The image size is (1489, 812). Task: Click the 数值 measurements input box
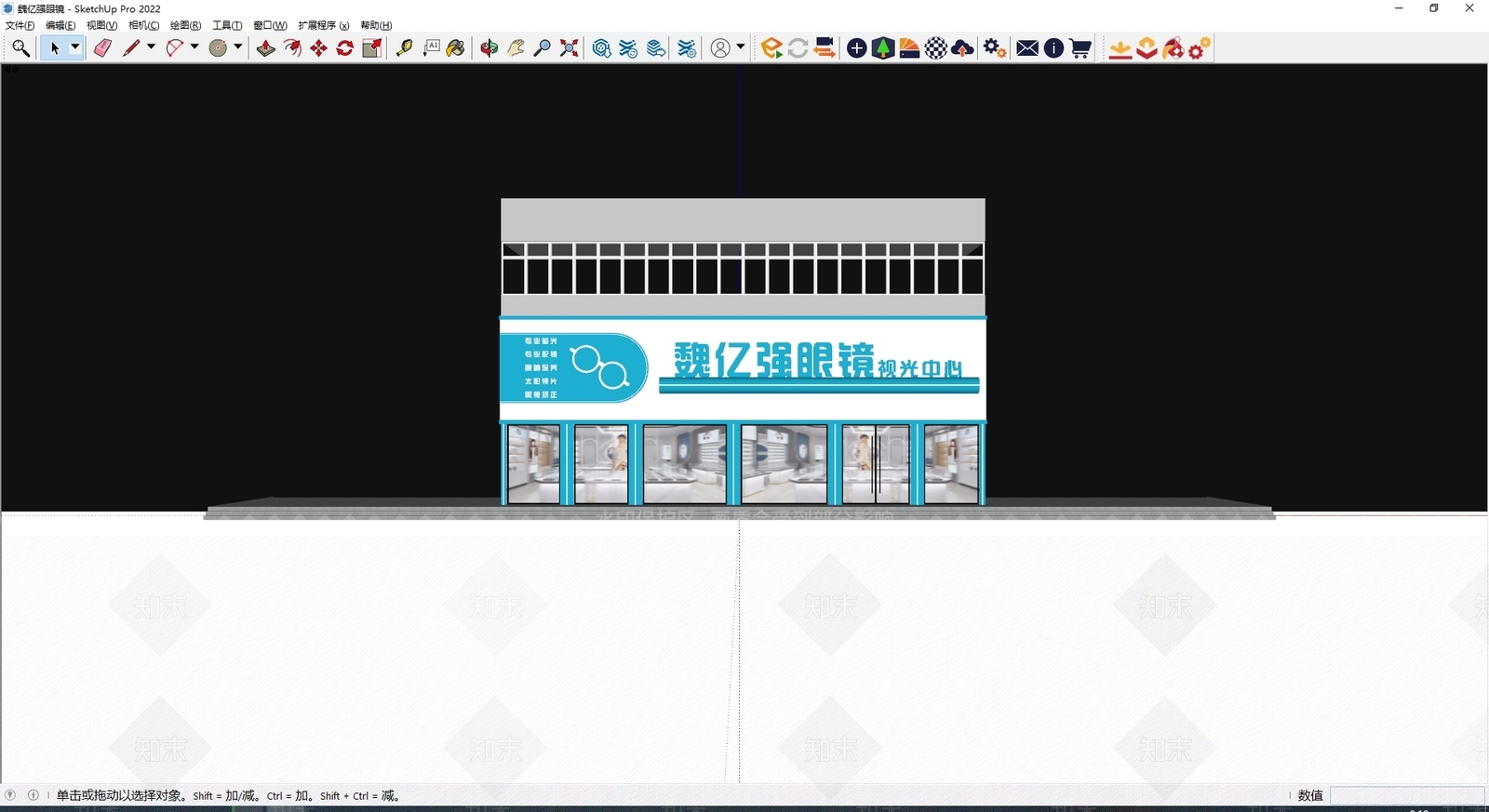coord(1407,795)
